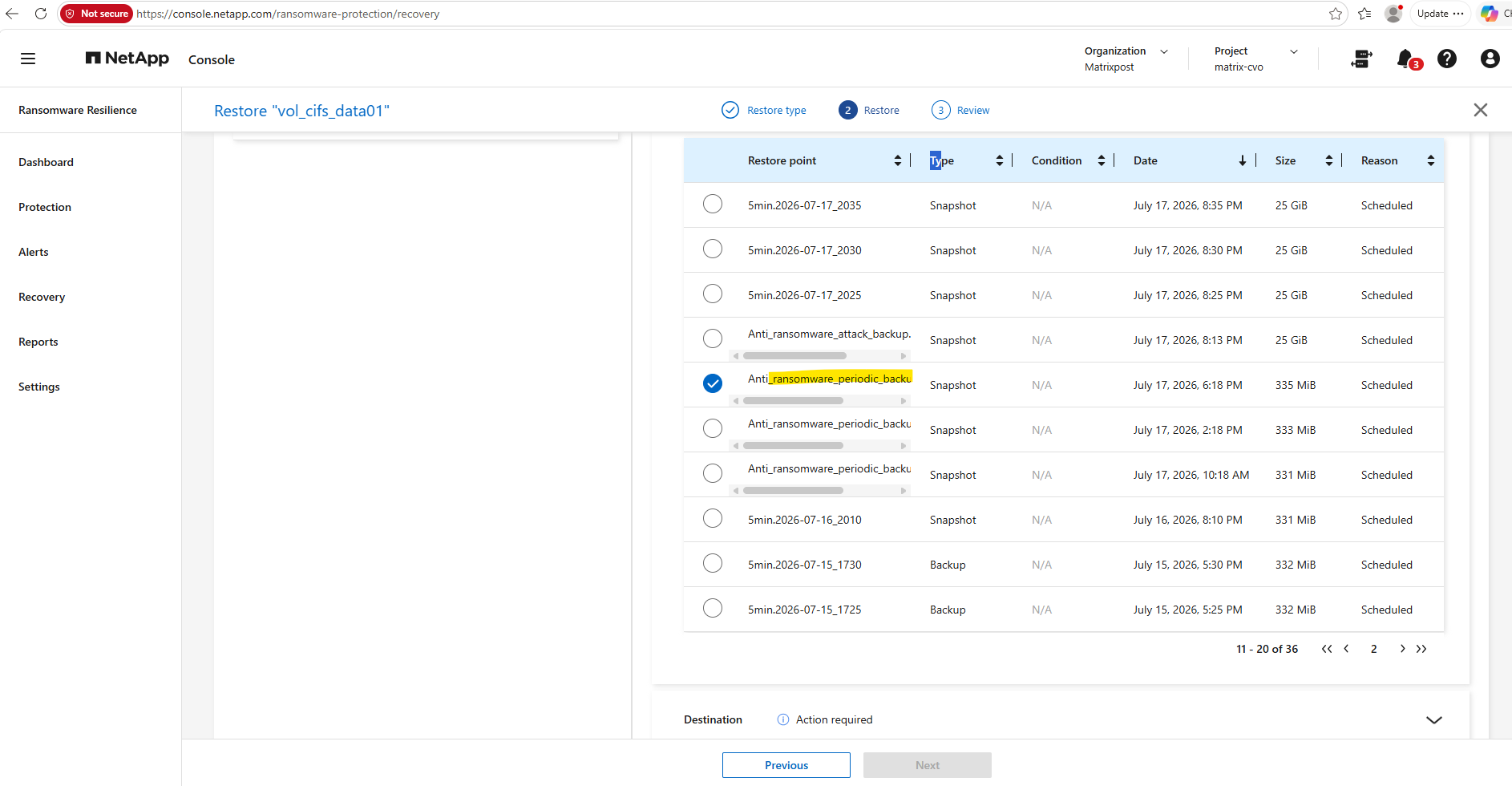Bookmark this page with star icon
The width and height of the screenshot is (1512, 786).
(x=1335, y=14)
